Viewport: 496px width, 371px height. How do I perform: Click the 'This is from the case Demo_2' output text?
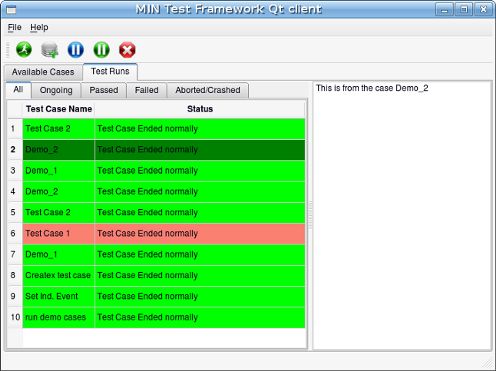(372, 88)
